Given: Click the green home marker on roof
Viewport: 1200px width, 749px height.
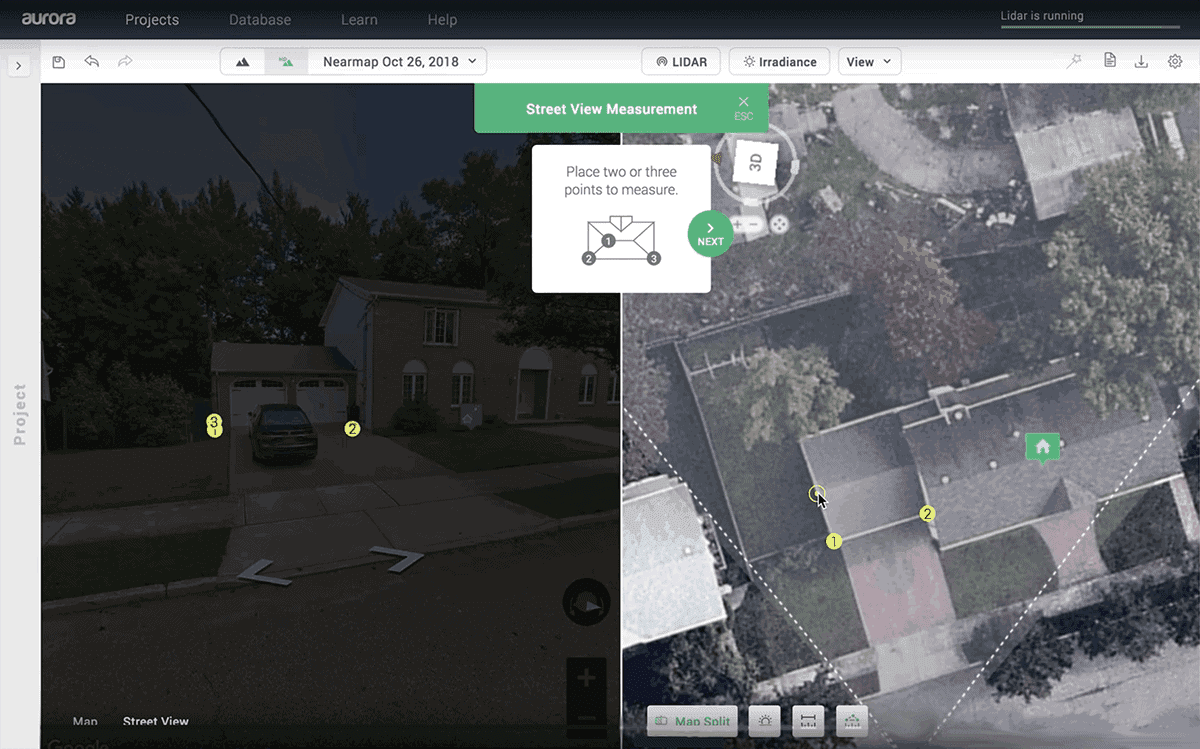Looking at the screenshot, I should coord(1042,447).
